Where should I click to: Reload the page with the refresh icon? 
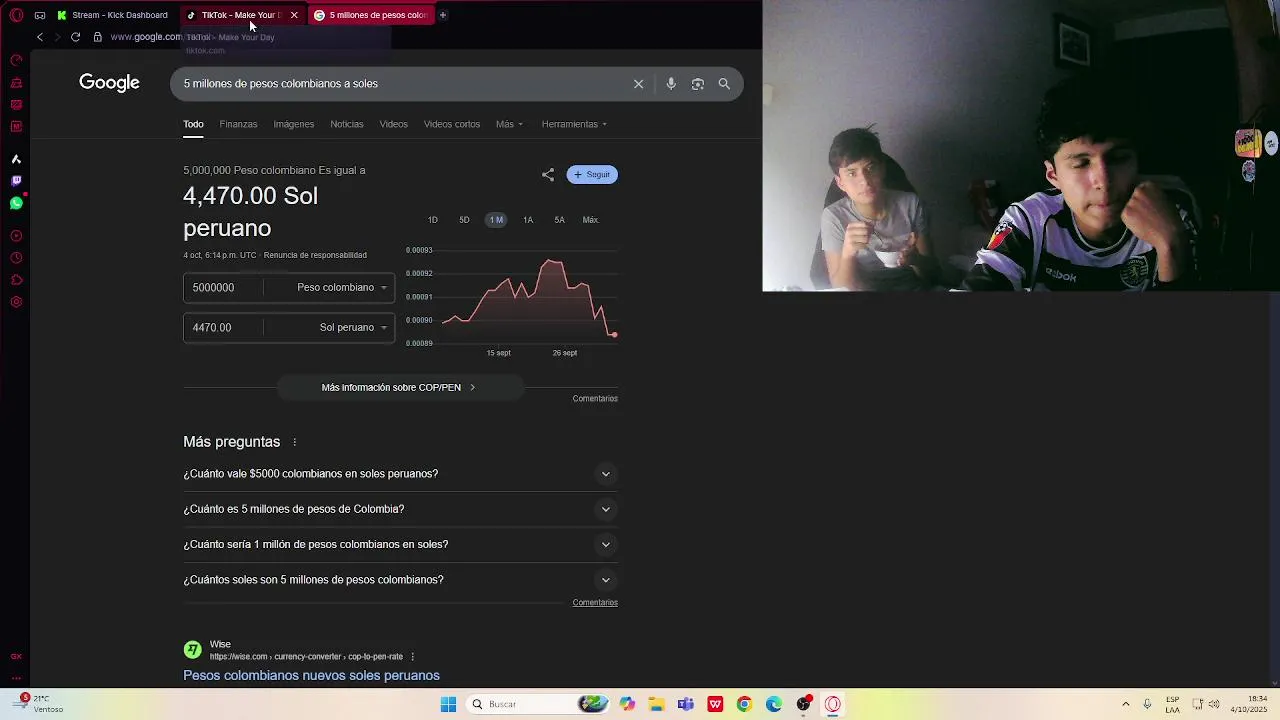coord(75,37)
